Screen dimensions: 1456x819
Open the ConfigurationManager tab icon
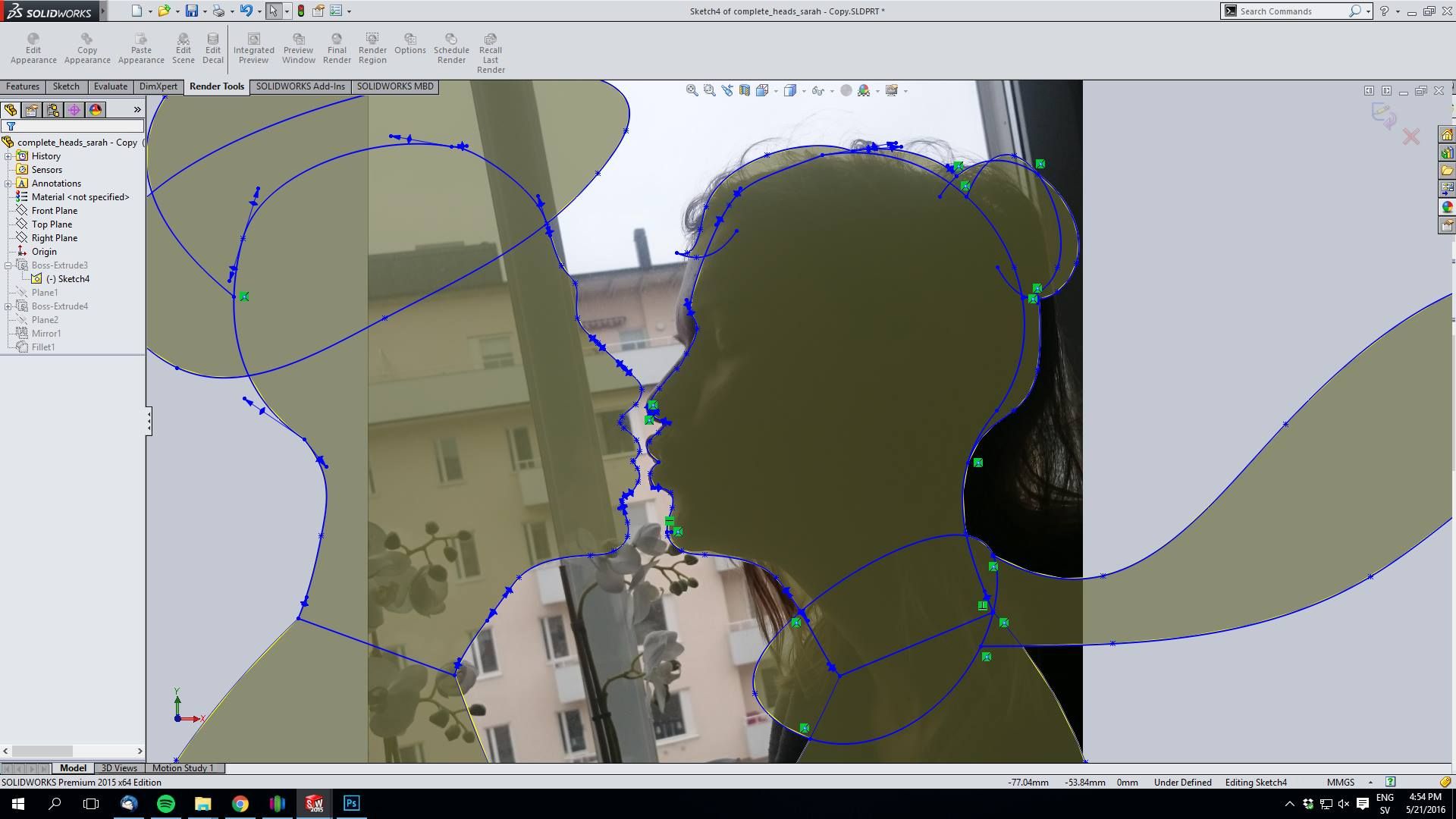pyautogui.click(x=52, y=110)
